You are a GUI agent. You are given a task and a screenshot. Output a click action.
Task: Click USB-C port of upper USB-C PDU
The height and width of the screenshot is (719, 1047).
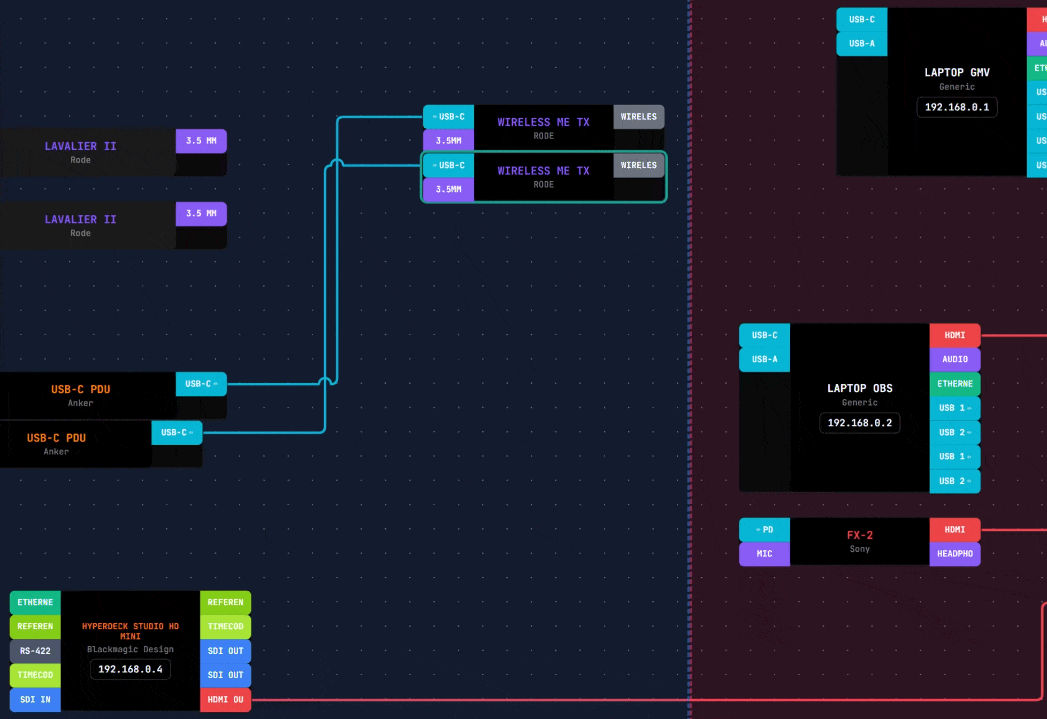click(x=201, y=384)
